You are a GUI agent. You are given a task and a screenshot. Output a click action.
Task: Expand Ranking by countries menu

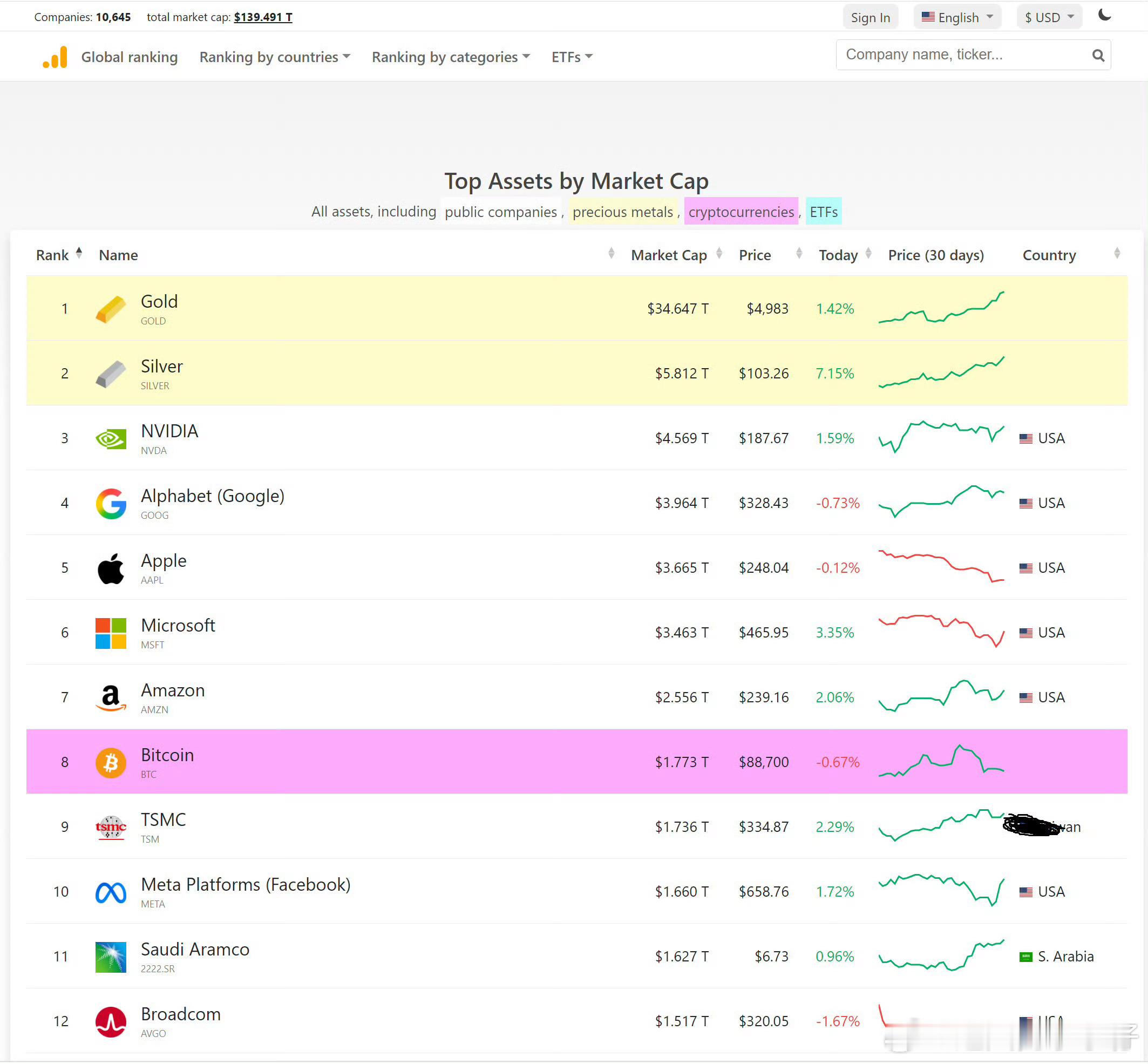(x=275, y=57)
